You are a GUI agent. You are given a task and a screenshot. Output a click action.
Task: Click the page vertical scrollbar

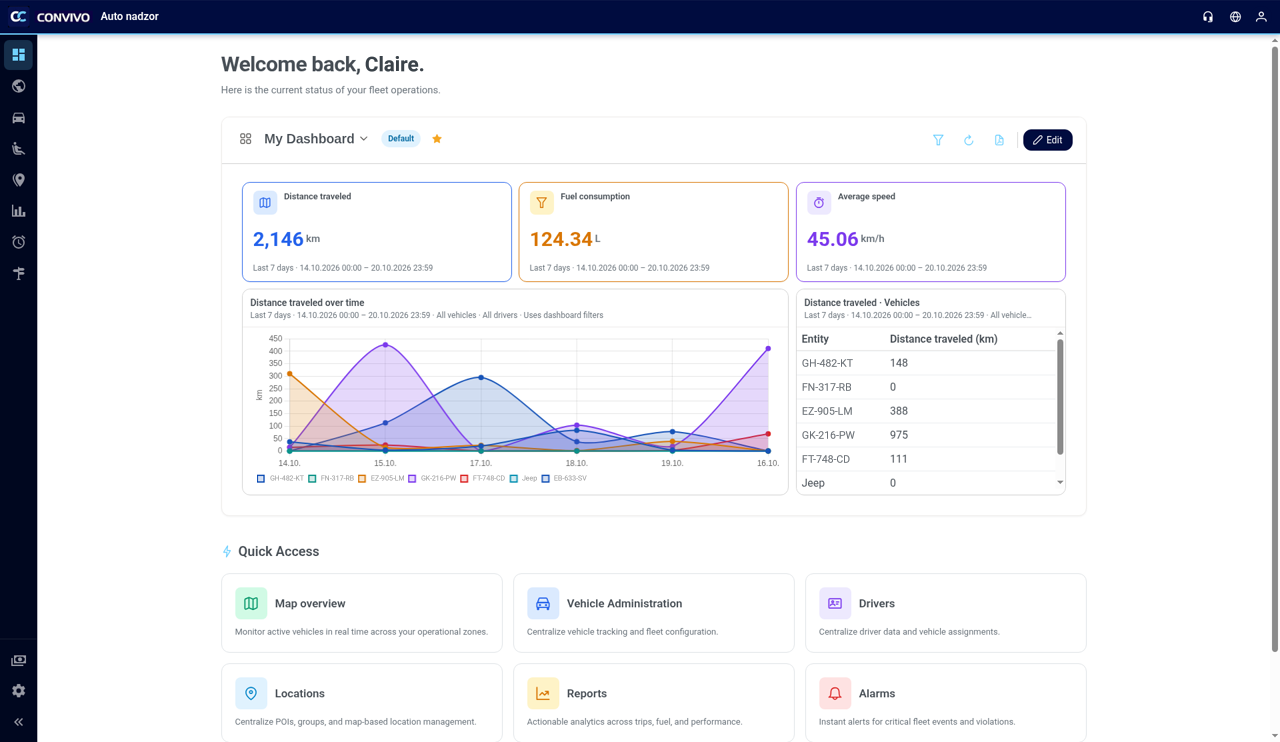(1274, 348)
